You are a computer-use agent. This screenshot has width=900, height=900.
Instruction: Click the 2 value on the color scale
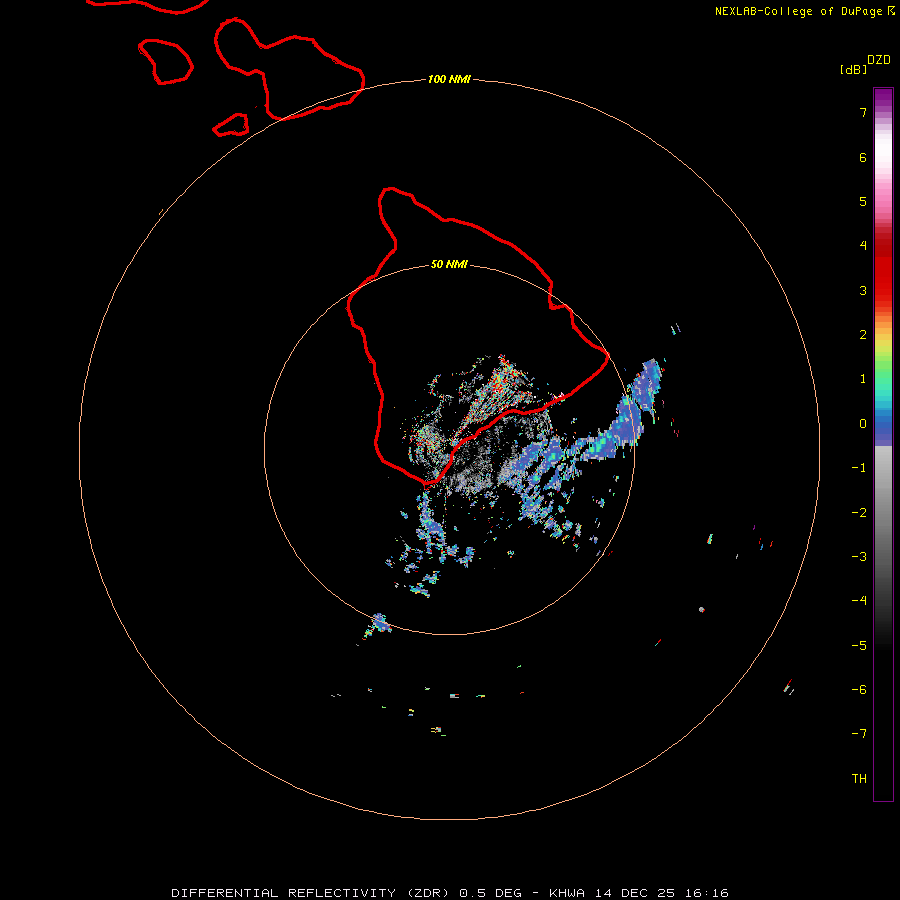point(863,335)
